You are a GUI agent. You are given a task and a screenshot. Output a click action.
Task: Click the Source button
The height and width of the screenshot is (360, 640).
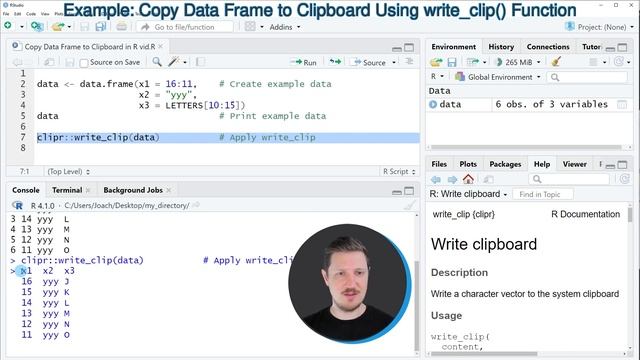(x=370, y=62)
